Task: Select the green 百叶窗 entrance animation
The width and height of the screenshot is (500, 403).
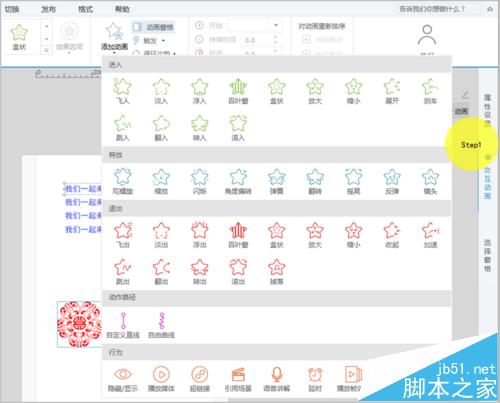Action: [x=238, y=91]
